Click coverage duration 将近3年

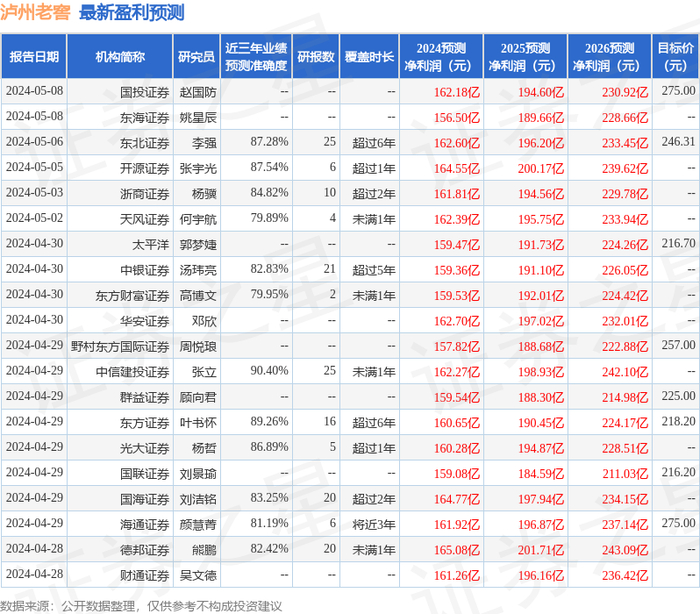coord(374,525)
